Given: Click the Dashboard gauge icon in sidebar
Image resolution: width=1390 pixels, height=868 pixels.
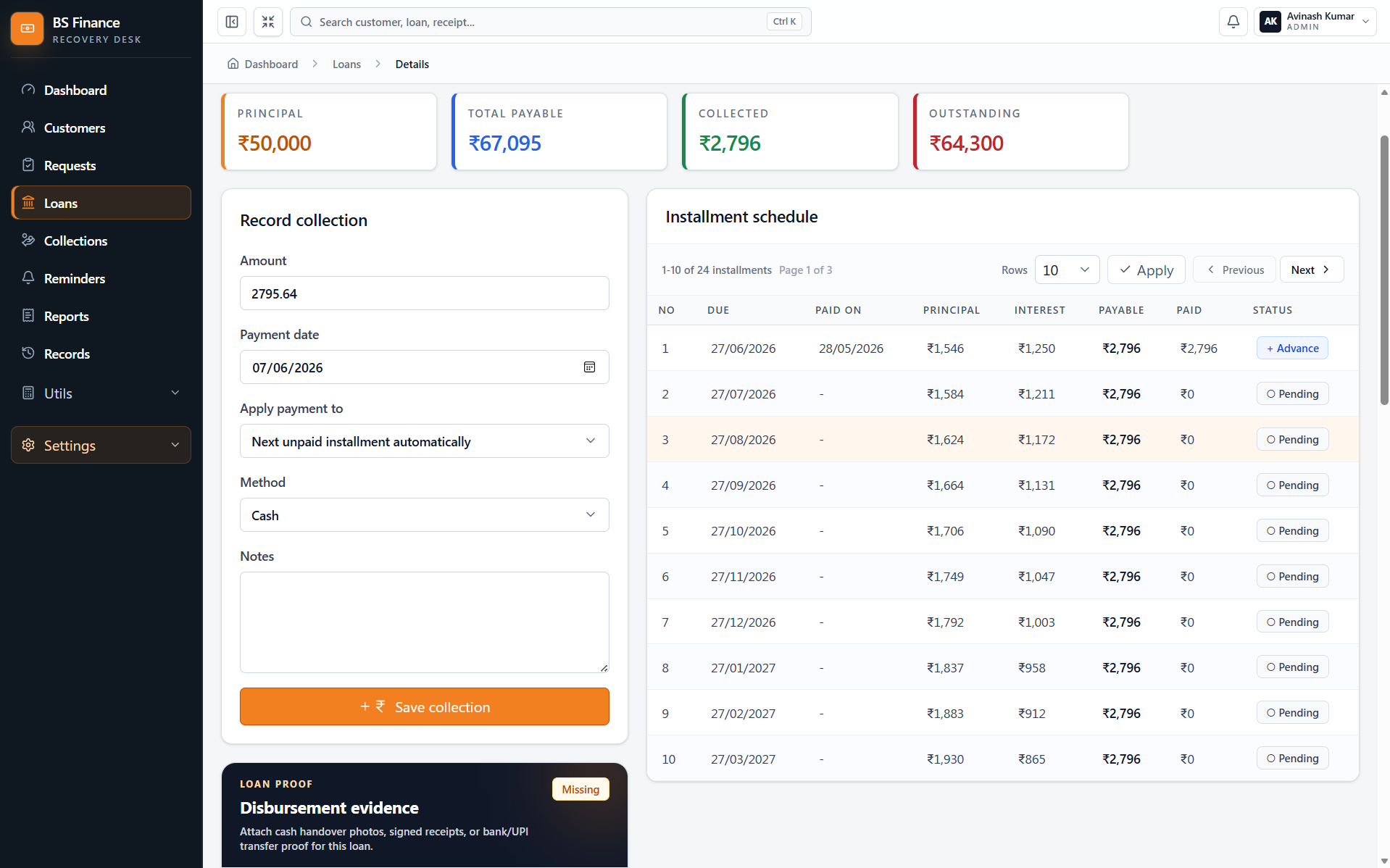Looking at the screenshot, I should [x=28, y=90].
